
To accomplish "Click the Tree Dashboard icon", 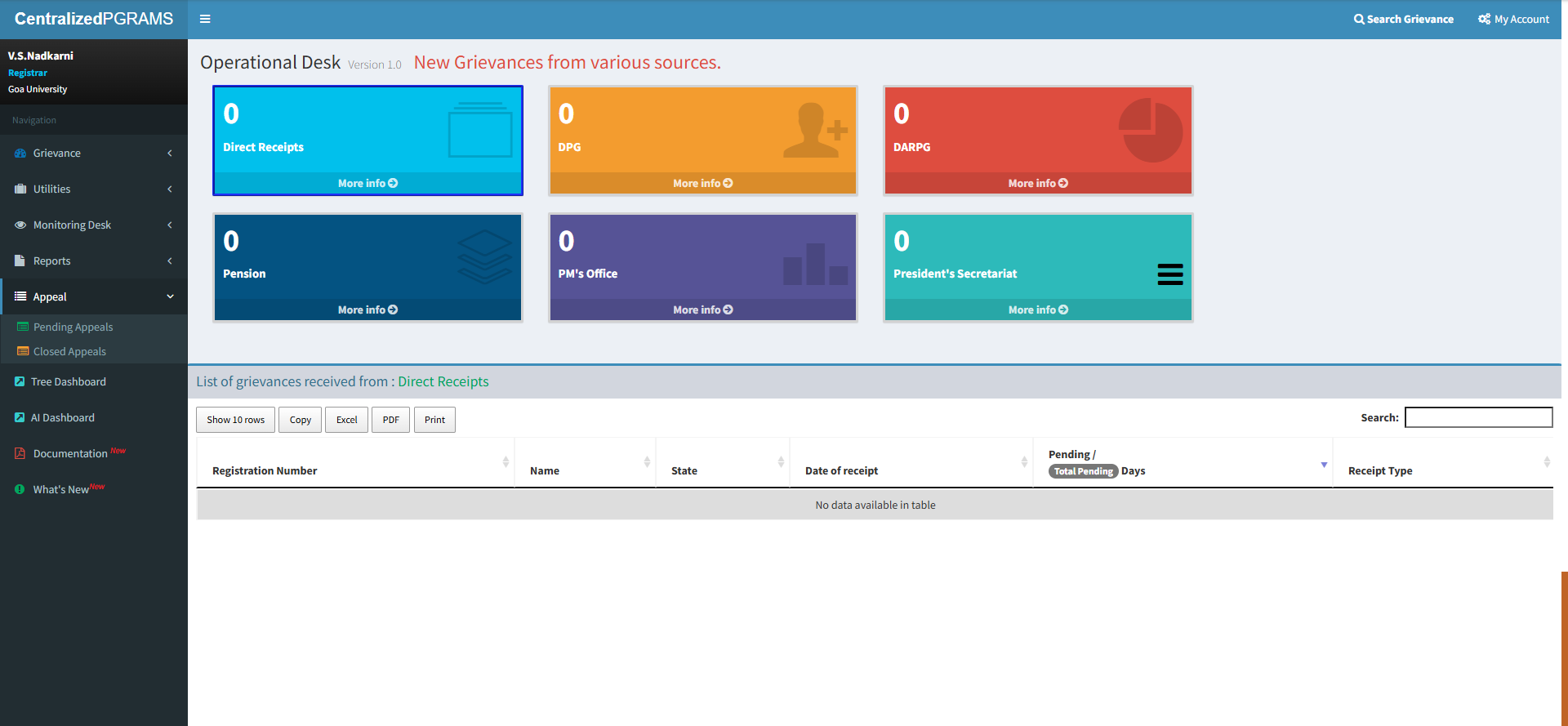I will click(x=20, y=381).
